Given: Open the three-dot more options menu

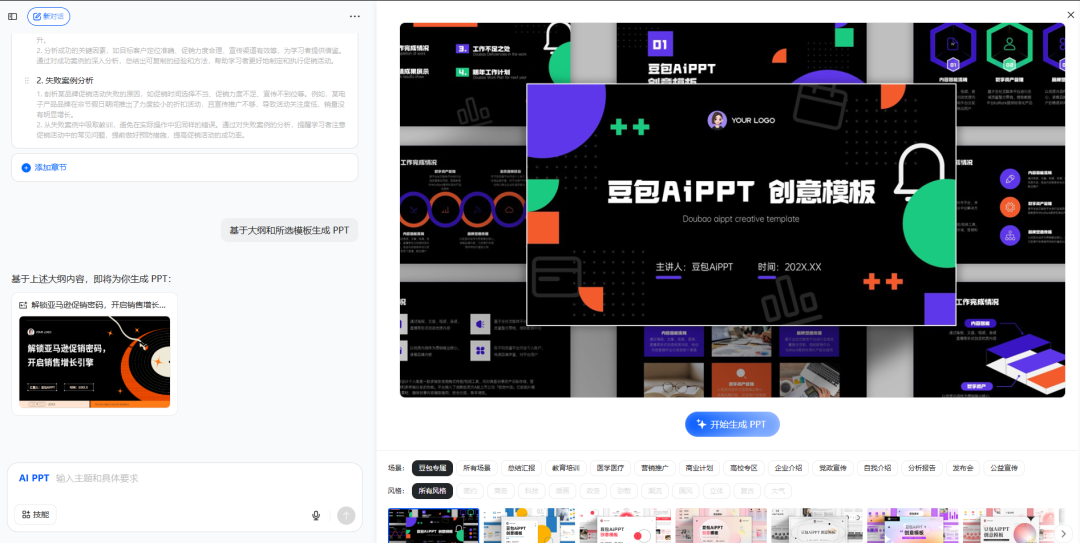Looking at the screenshot, I should coord(355,17).
